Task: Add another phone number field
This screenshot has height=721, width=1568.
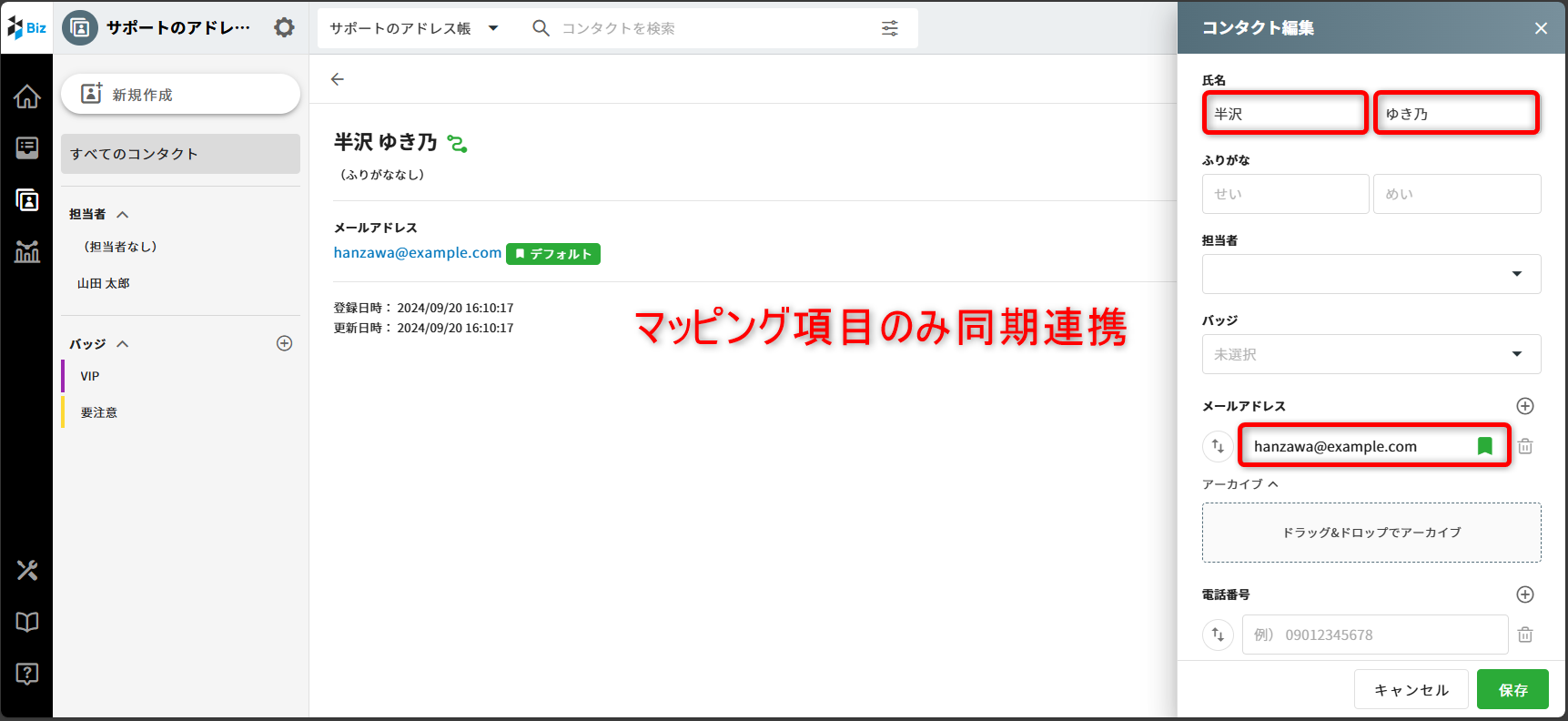Action: (1525, 594)
